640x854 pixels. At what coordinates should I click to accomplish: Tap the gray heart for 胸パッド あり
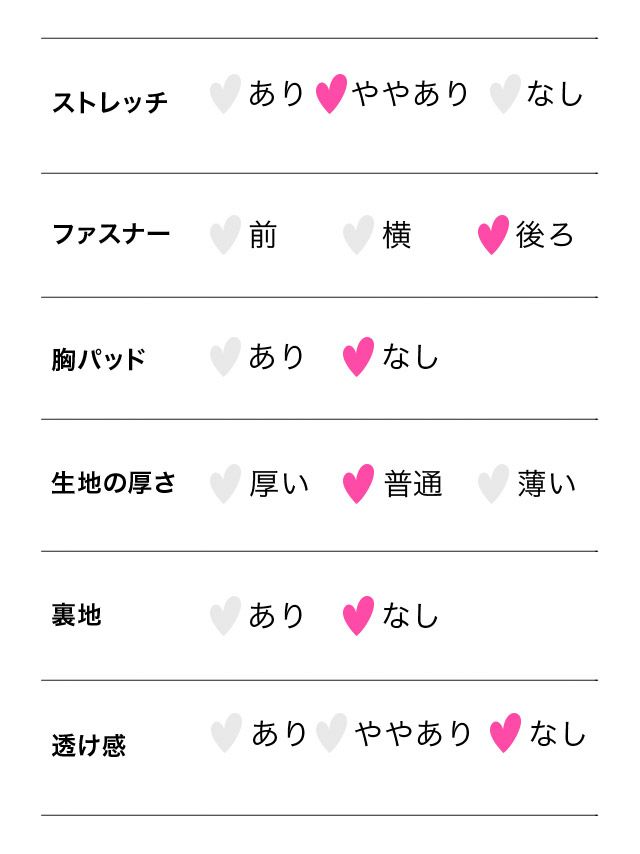pyautogui.click(x=225, y=357)
